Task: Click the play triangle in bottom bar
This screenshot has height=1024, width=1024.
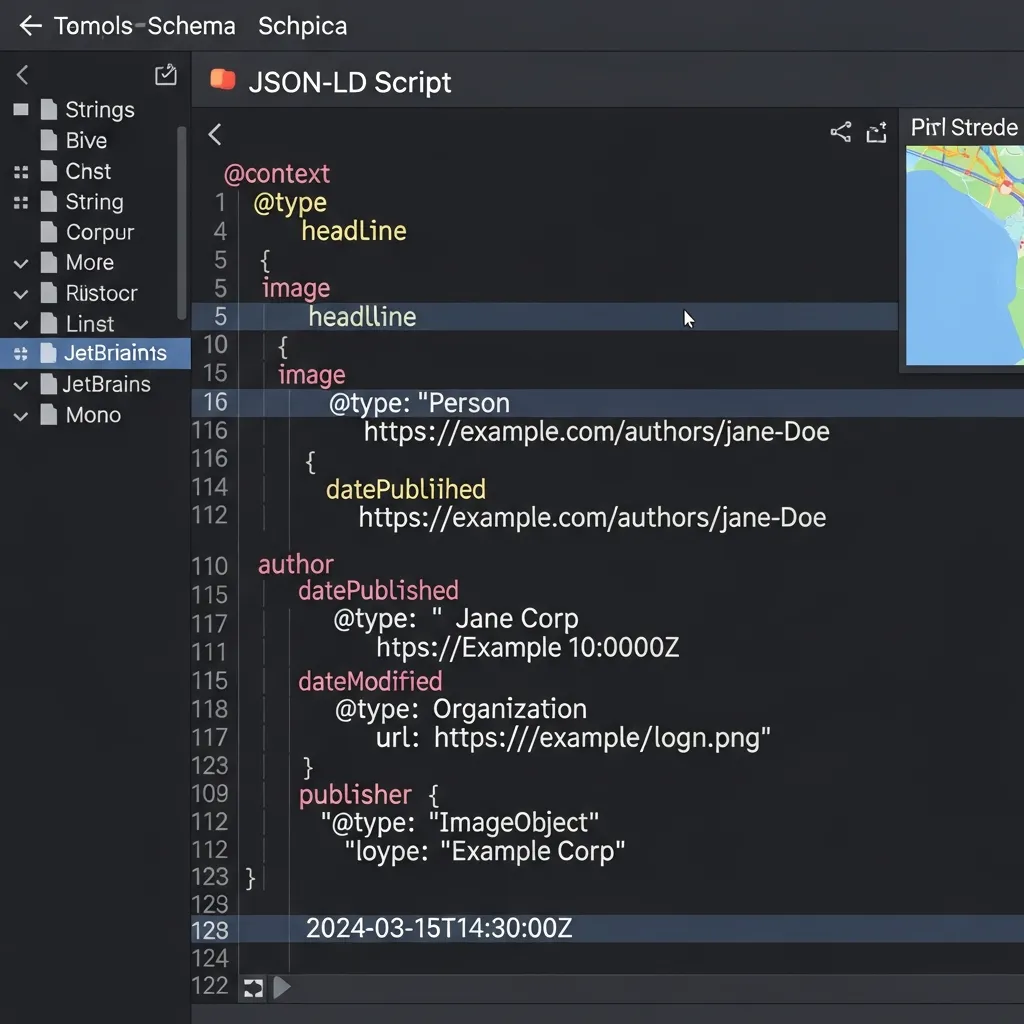Action: coord(282,988)
